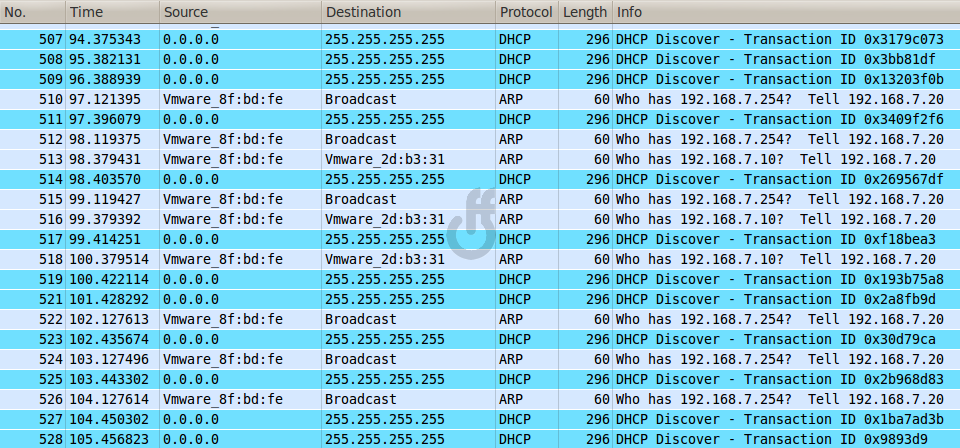Sort by the Protocol column header
The width and height of the screenshot is (960, 448).
[527, 12]
